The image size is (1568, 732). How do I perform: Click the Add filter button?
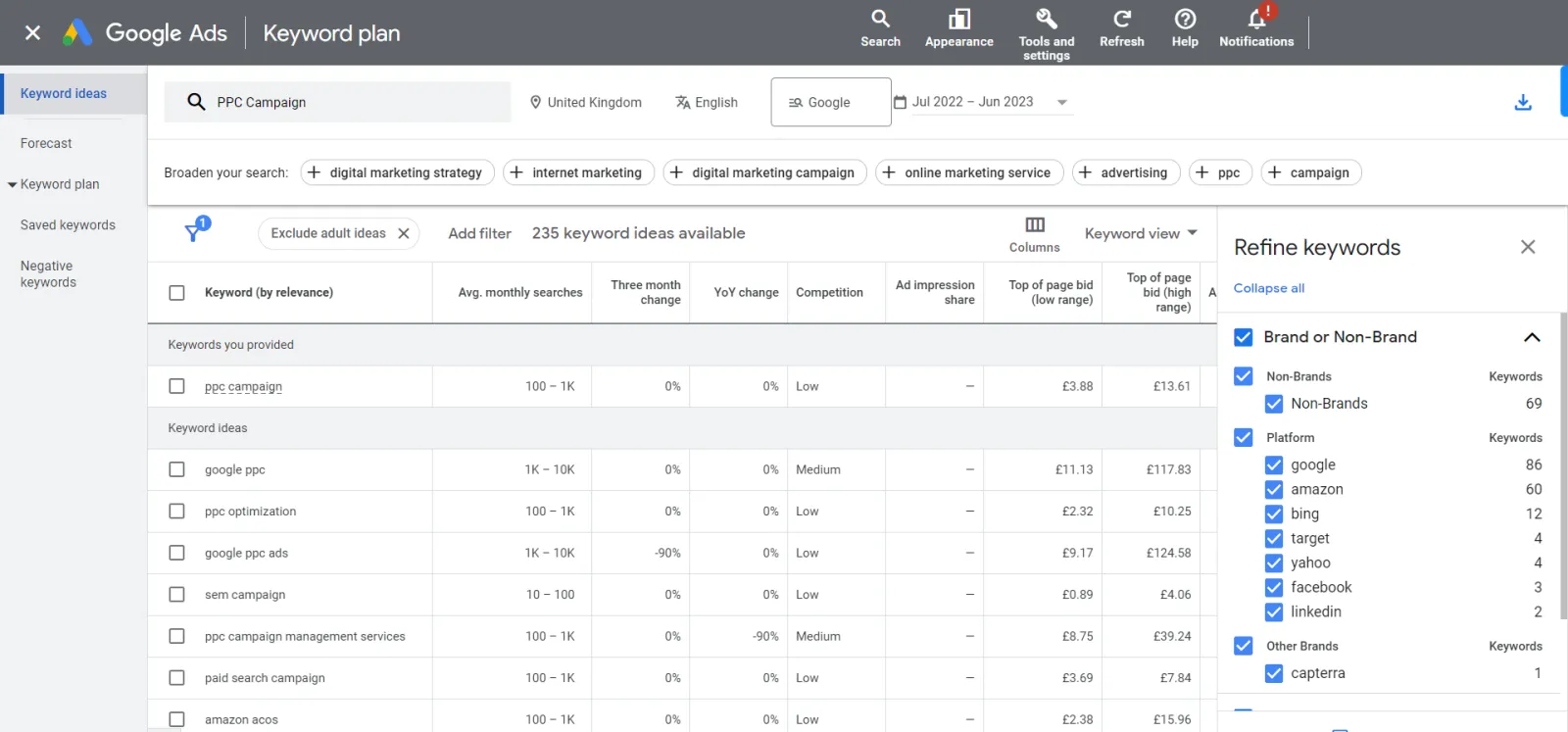(x=479, y=233)
